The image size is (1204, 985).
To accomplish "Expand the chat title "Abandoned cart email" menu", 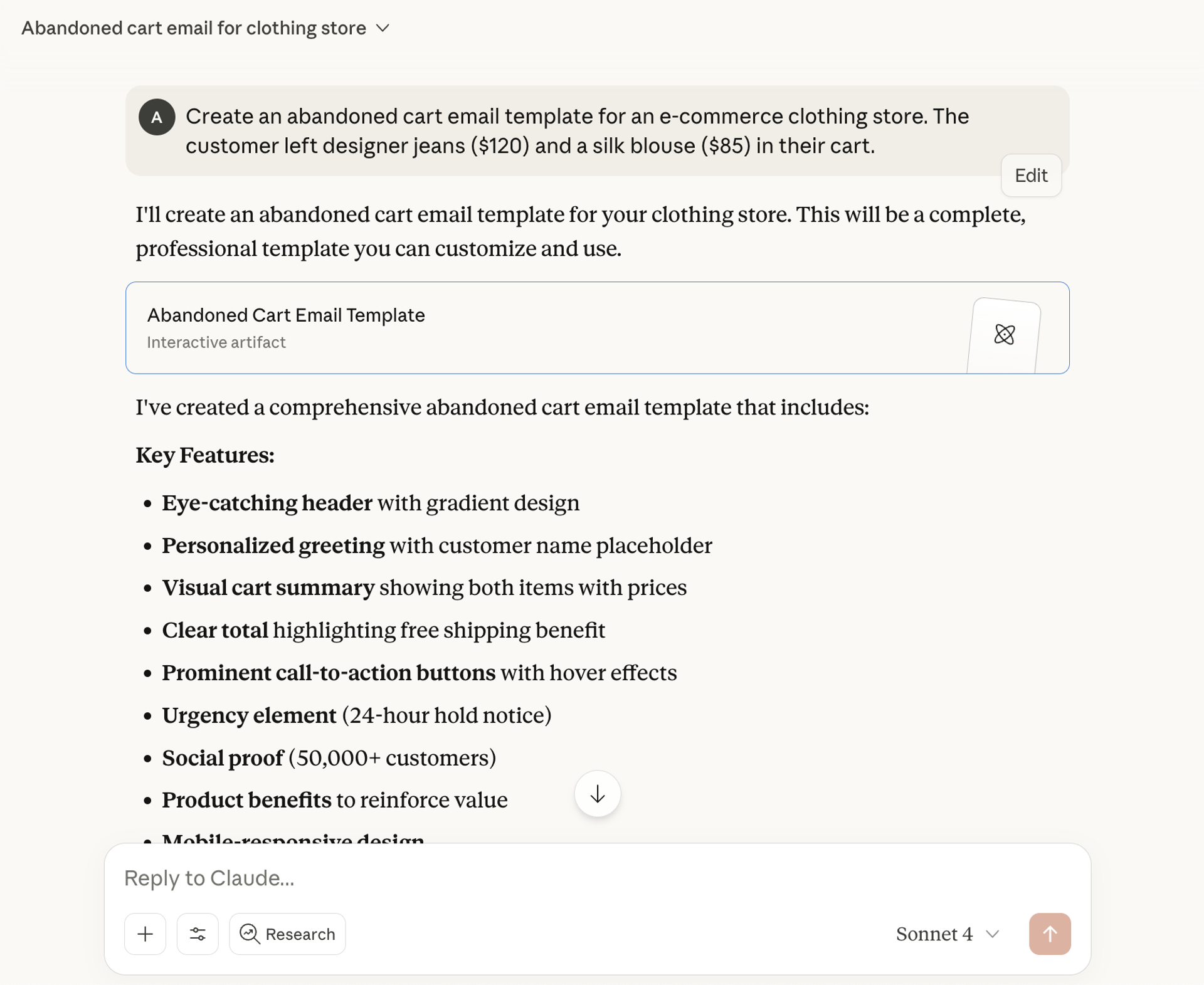I will [194, 28].
